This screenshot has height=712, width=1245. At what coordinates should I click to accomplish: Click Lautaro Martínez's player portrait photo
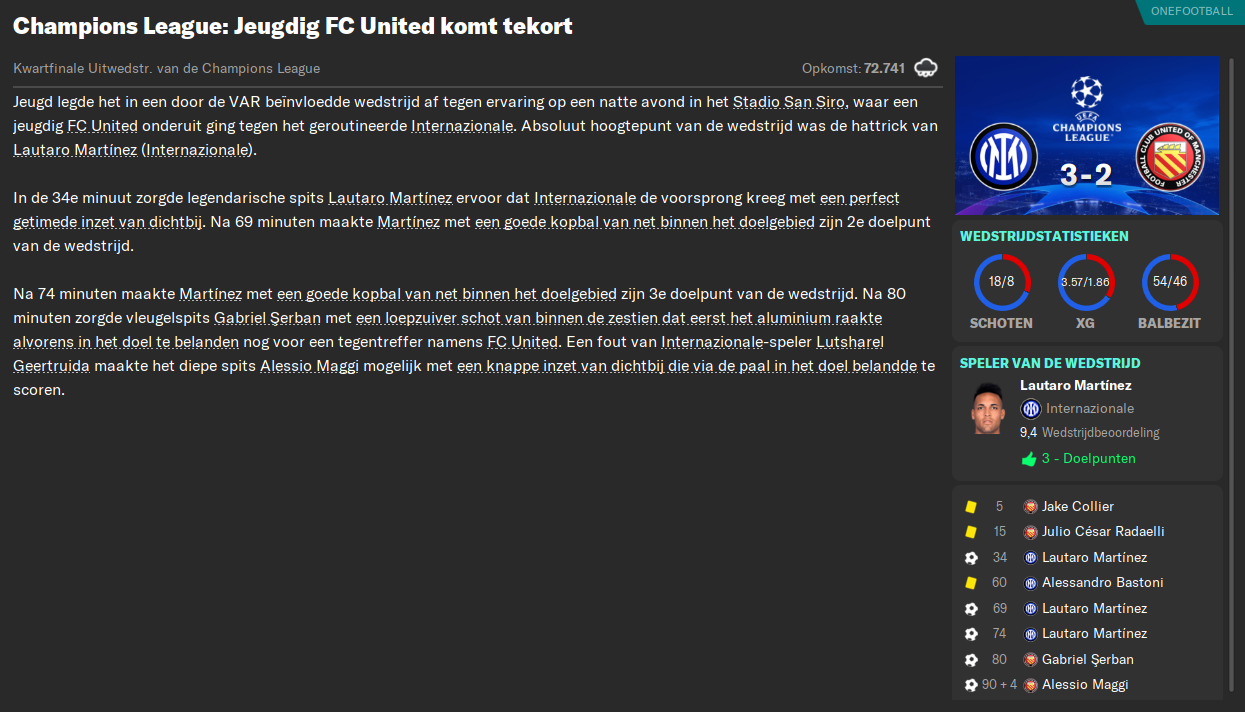(988, 409)
